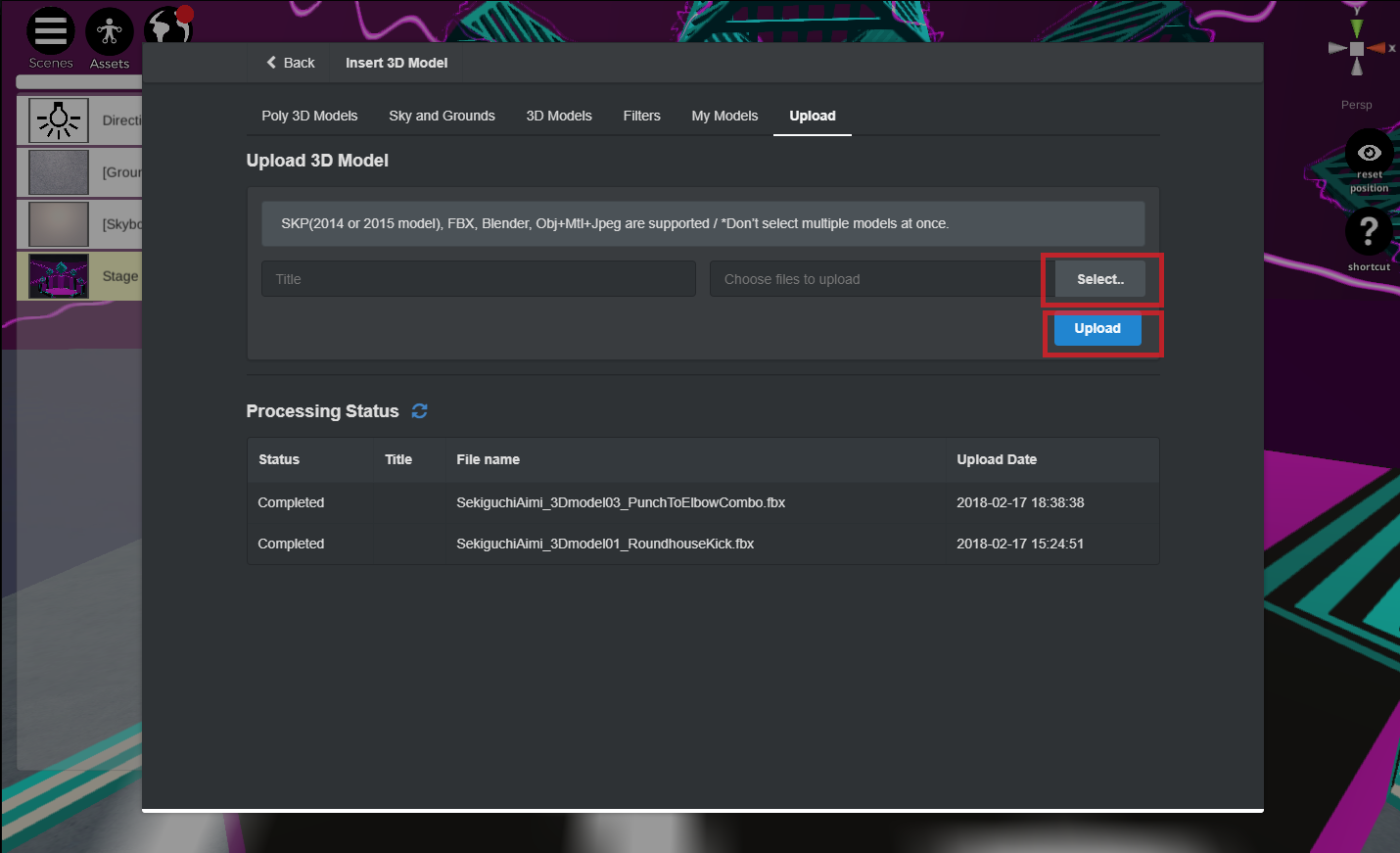Click the Upload 3D Model heading

(x=317, y=161)
